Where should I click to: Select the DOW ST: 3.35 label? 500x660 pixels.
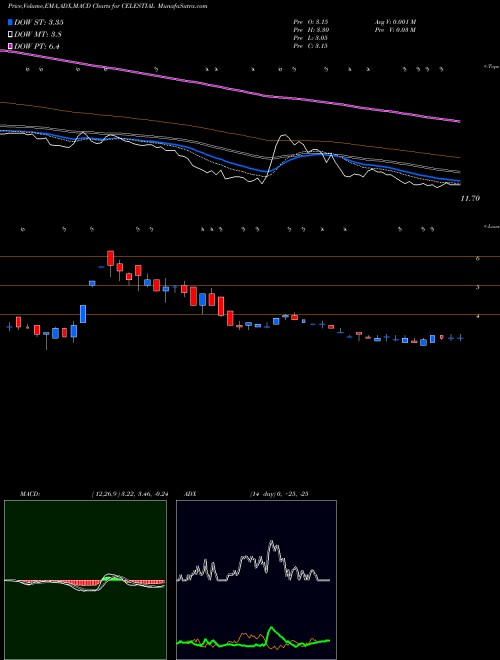click(39, 22)
